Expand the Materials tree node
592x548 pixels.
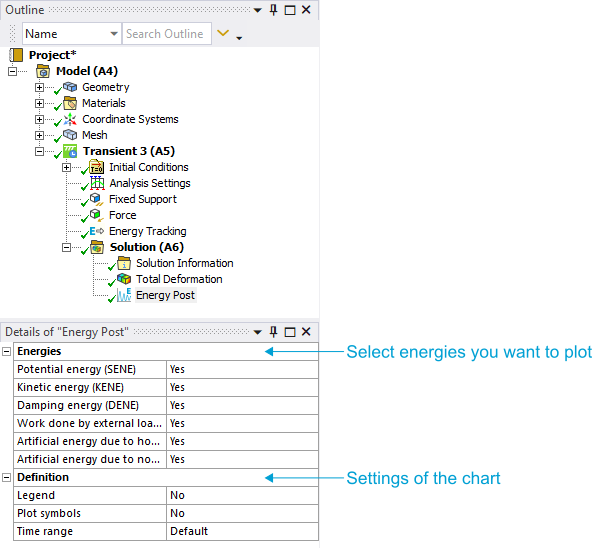pyautogui.click(x=39, y=103)
